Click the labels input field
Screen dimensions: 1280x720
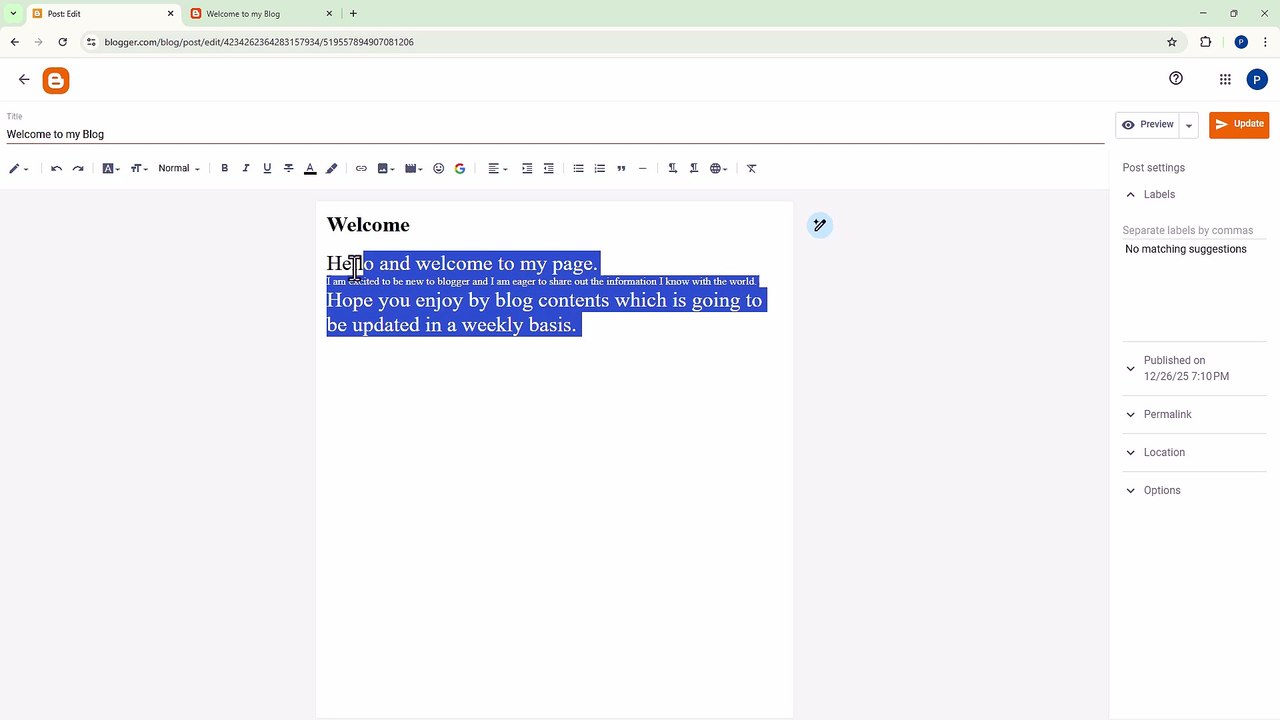tap(1194, 230)
